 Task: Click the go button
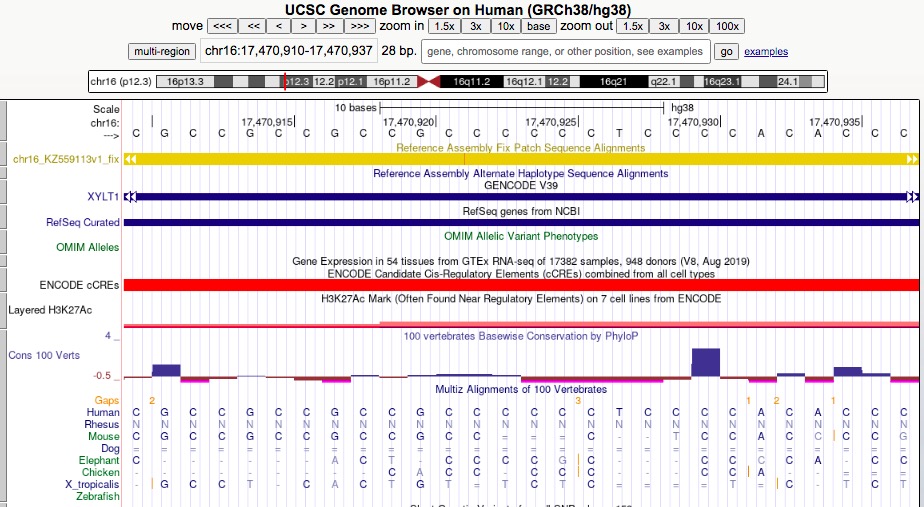pos(727,51)
